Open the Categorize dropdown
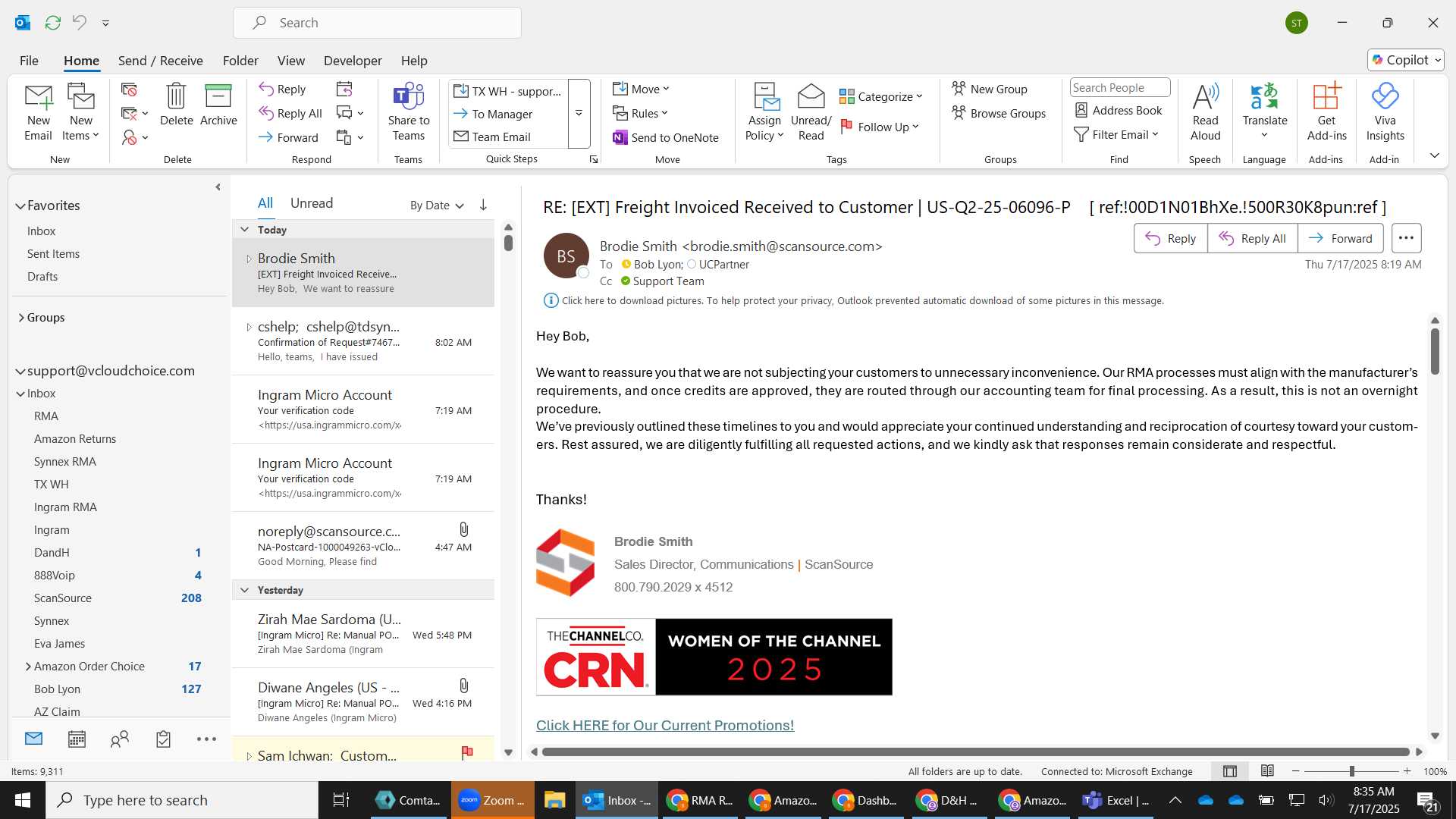The height and width of the screenshot is (819, 1456). click(x=881, y=96)
